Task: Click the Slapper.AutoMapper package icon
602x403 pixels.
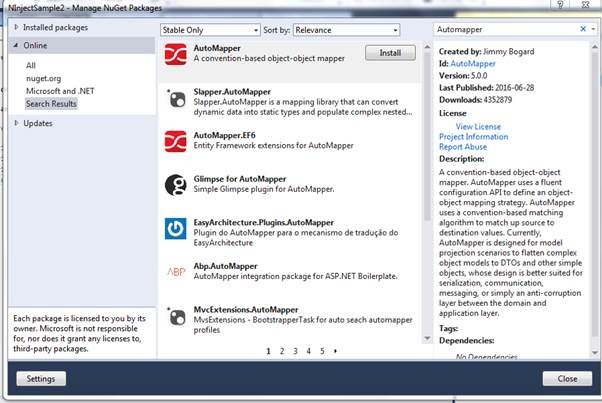Action: click(x=176, y=98)
